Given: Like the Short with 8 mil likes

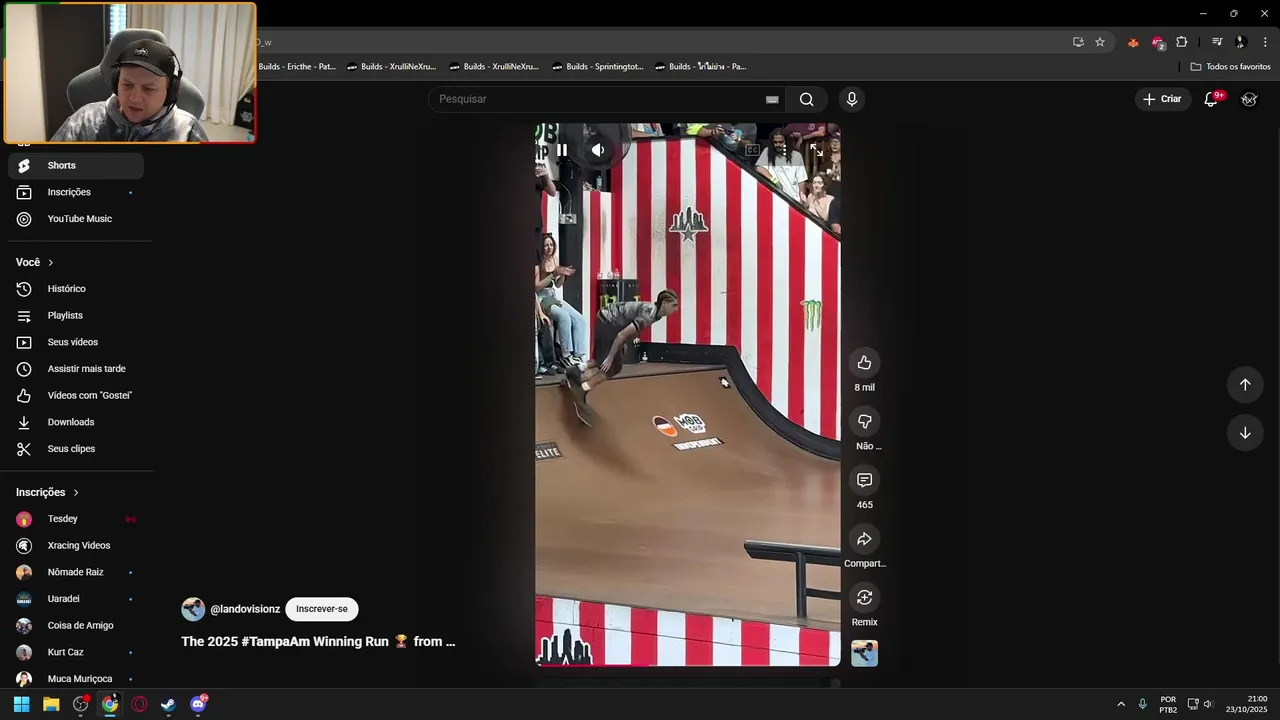Looking at the screenshot, I should pos(865,363).
